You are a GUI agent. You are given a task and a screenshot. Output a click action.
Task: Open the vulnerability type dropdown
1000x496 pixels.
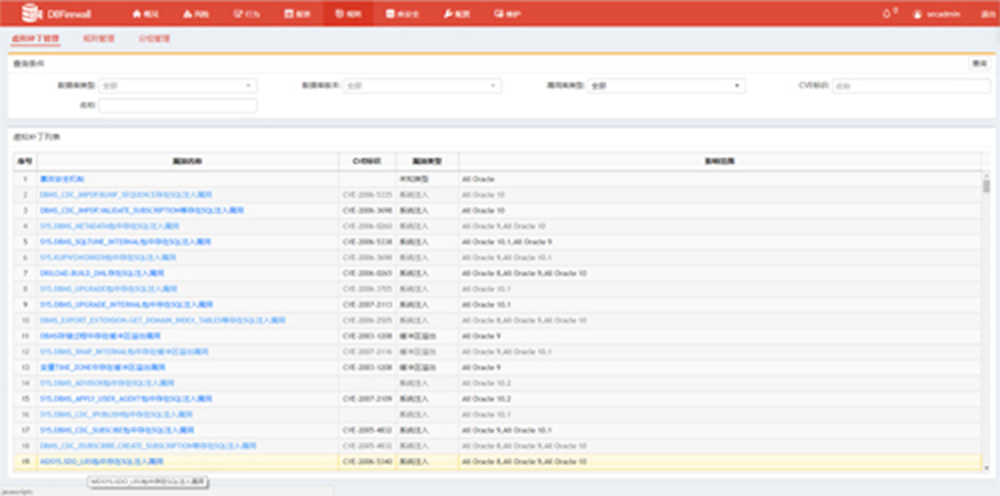point(666,85)
